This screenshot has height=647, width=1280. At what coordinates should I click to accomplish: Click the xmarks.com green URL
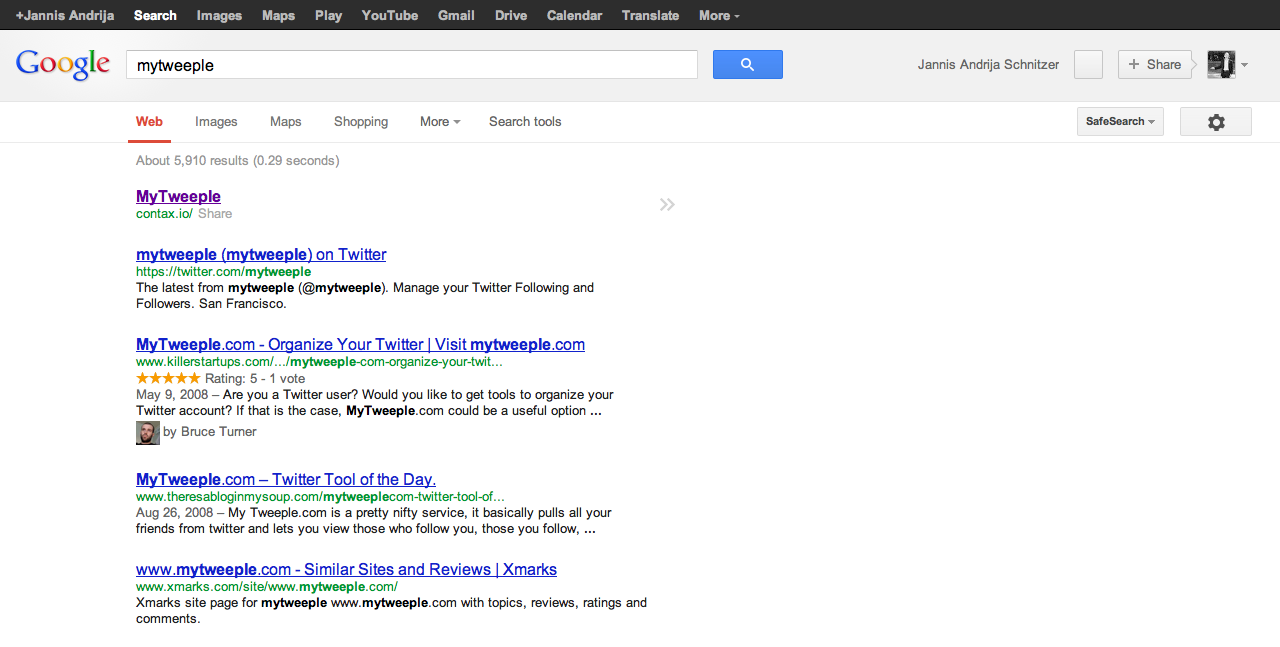click(267, 586)
